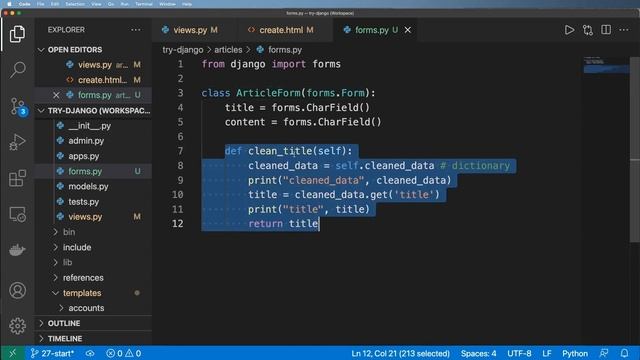
Task: Expand the Timeline section
Action: [x=93, y=338]
